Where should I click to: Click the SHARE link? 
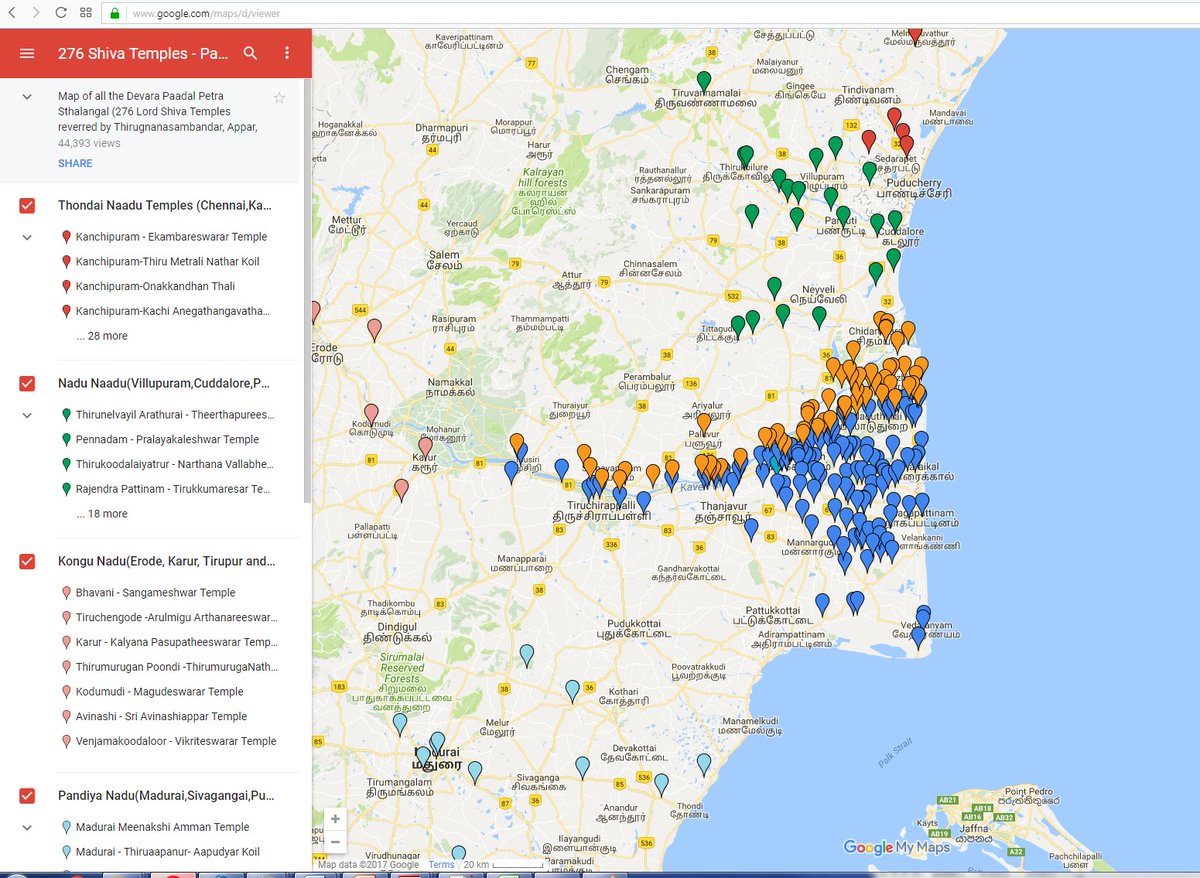75,163
